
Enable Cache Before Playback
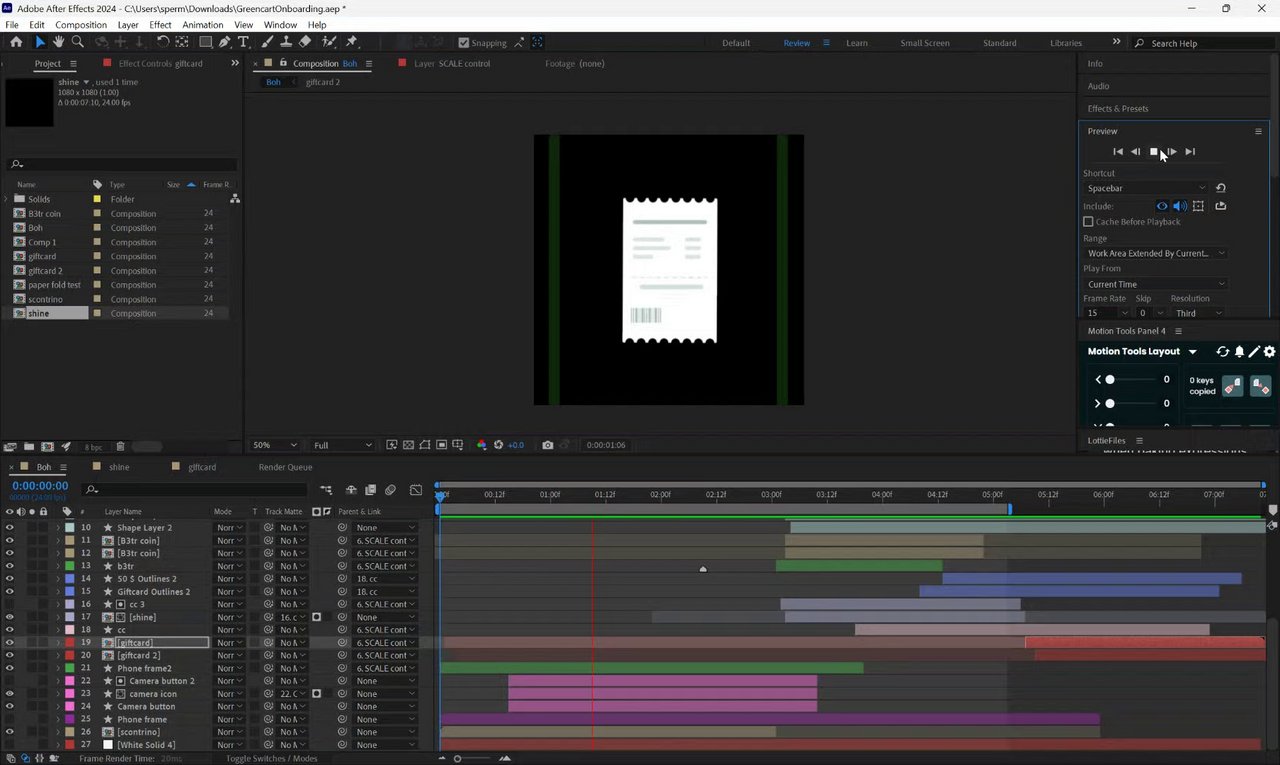pos(1088,222)
